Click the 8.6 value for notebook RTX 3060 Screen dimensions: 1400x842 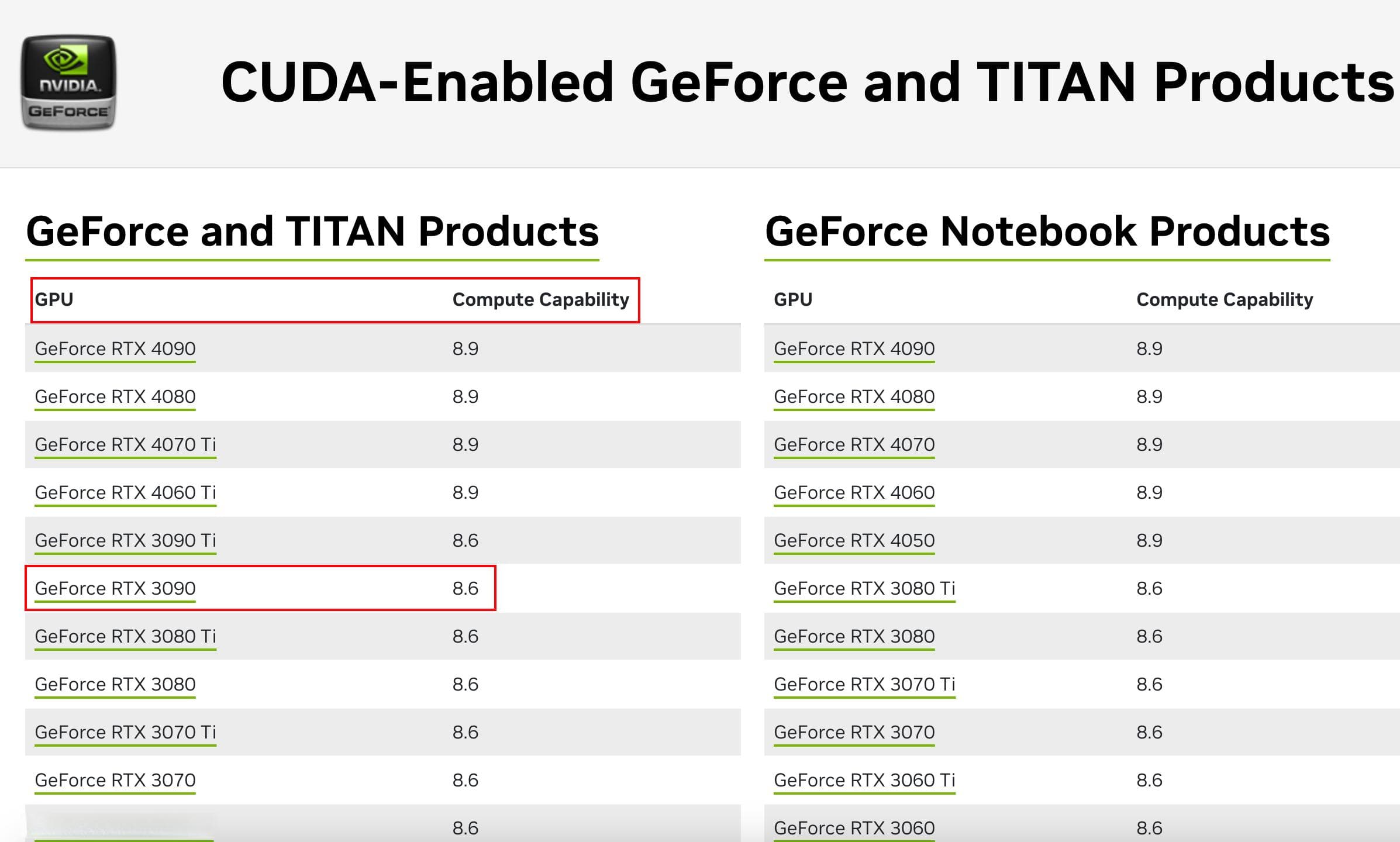point(1149,828)
